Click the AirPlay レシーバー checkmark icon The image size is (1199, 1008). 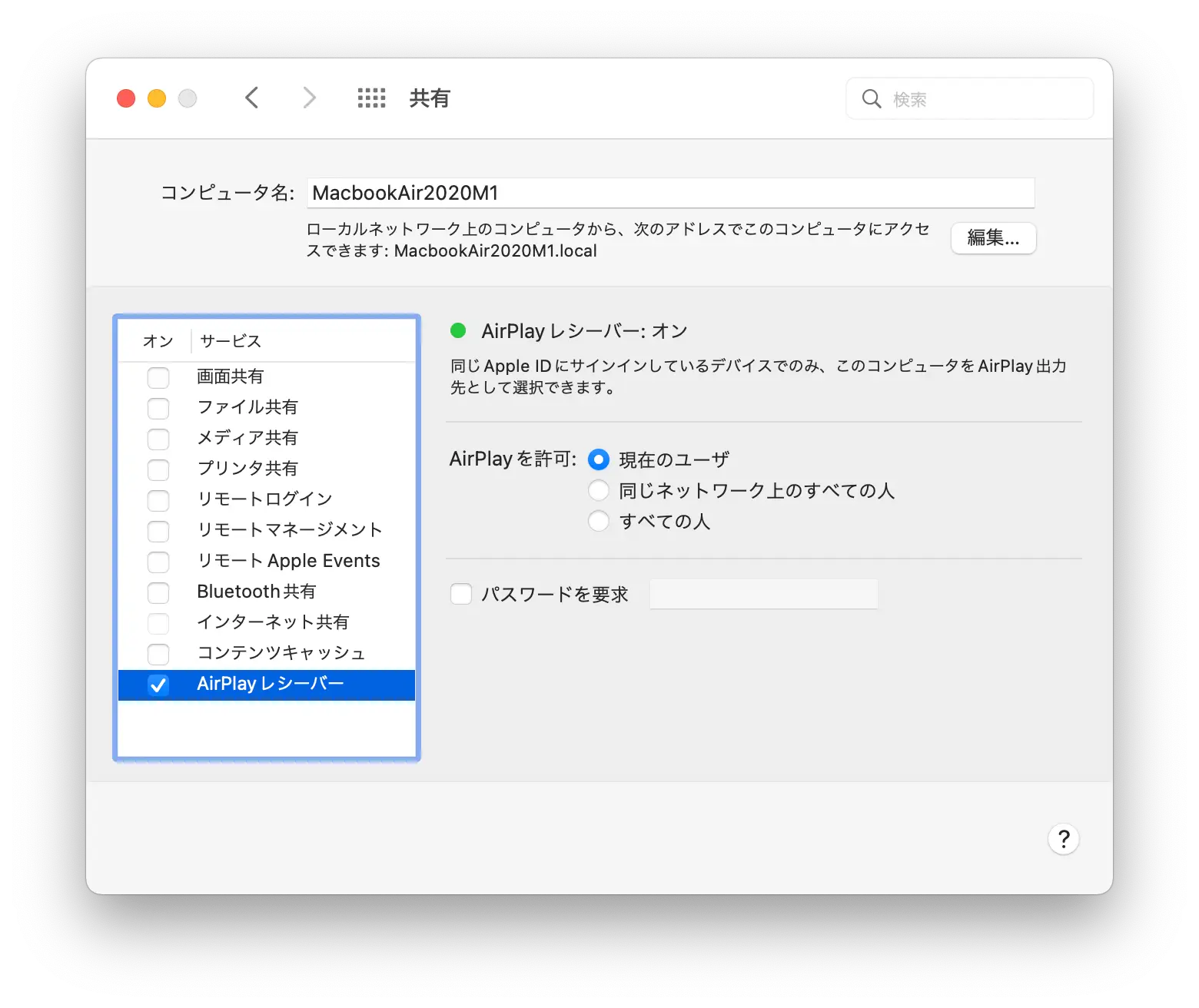158,685
